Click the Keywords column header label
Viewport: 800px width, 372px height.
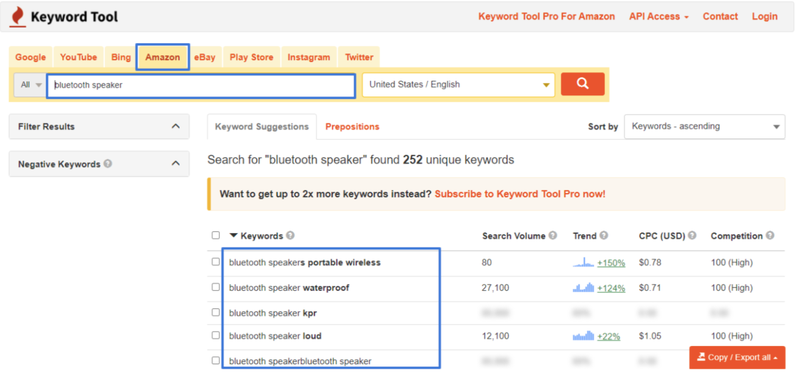click(262, 236)
